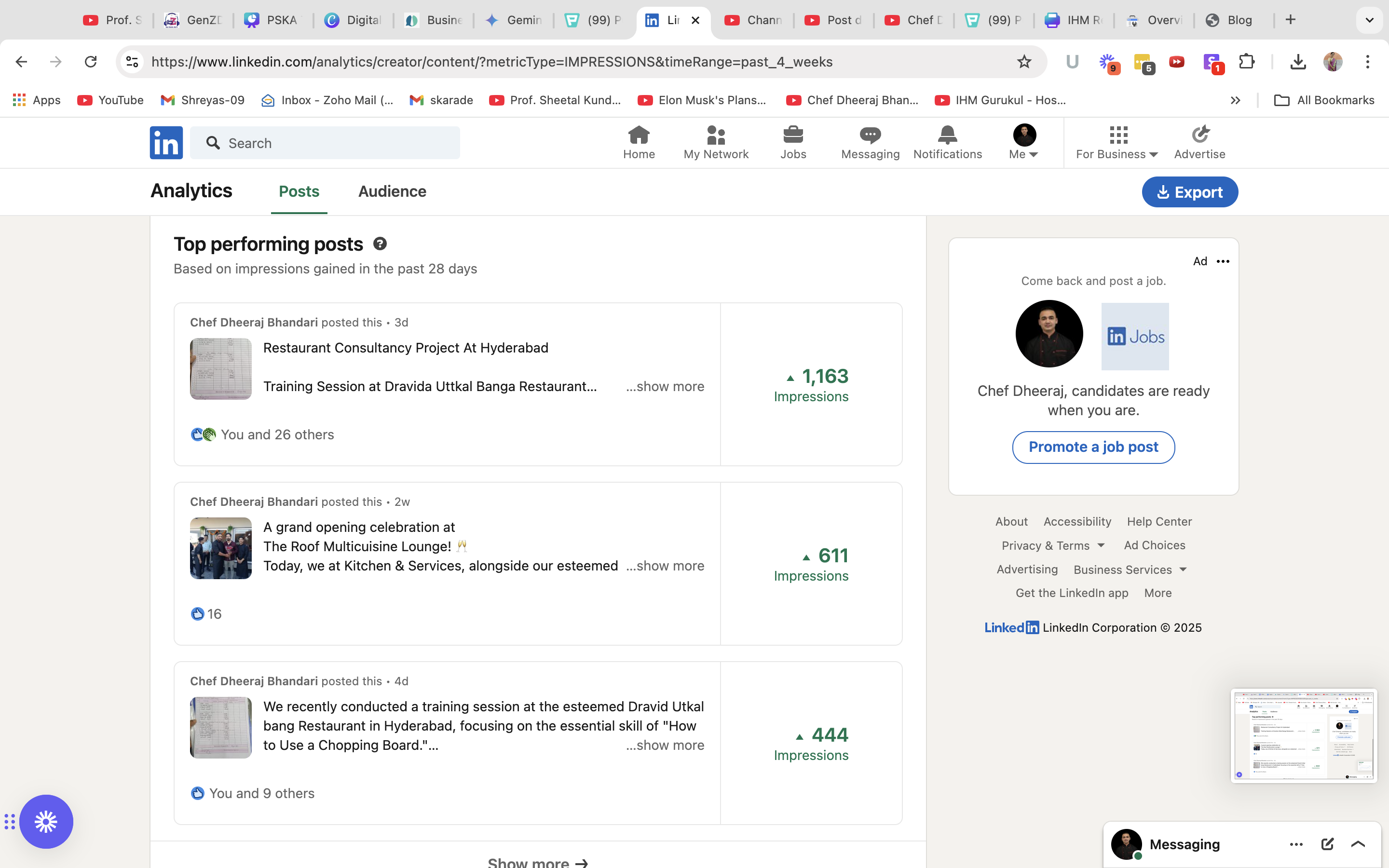This screenshot has width=1389, height=868.
Task: Click the red YouTube extension icon
Action: [x=1177, y=61]
